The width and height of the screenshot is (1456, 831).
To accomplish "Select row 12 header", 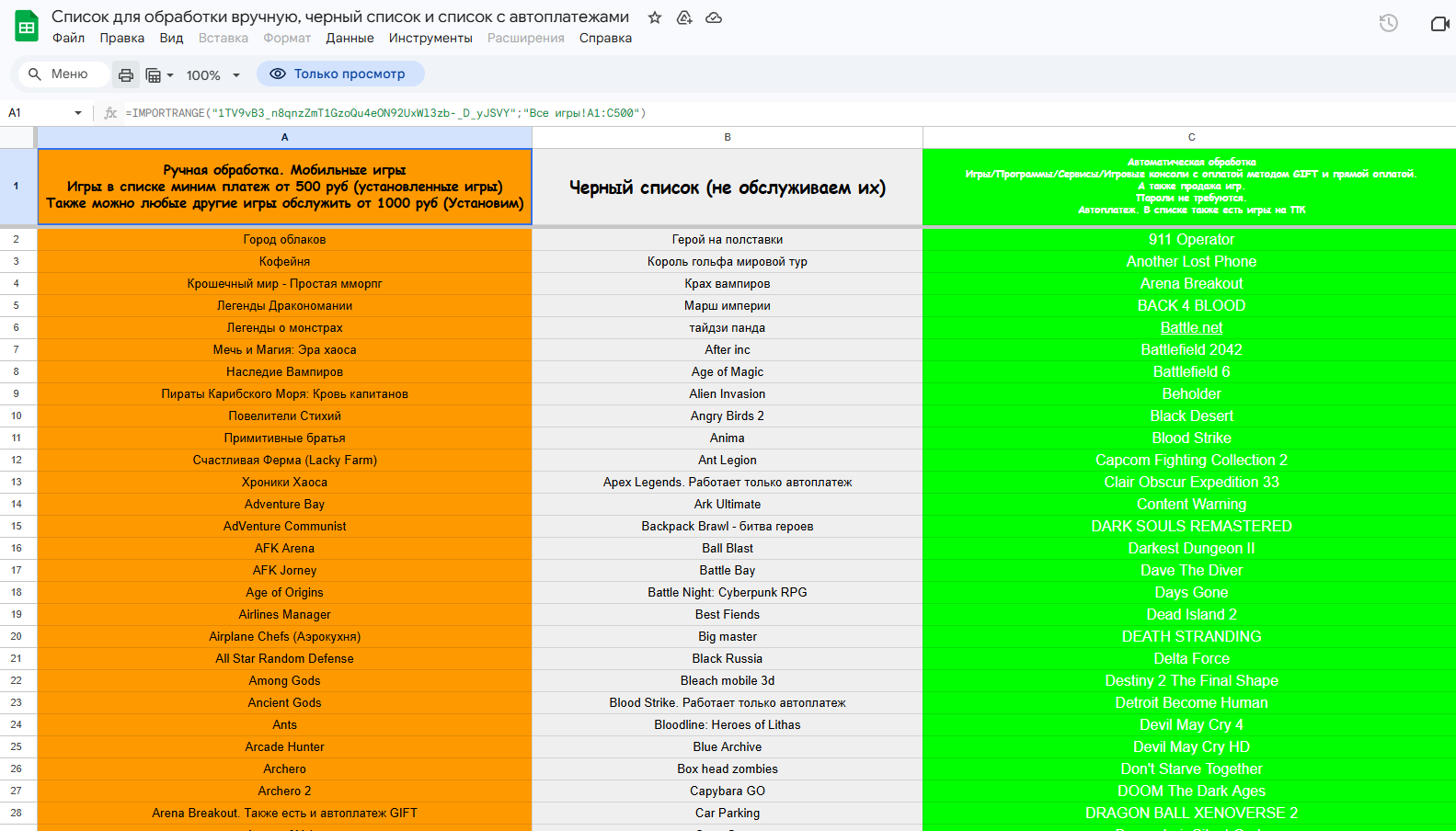I will coord(17,460).
